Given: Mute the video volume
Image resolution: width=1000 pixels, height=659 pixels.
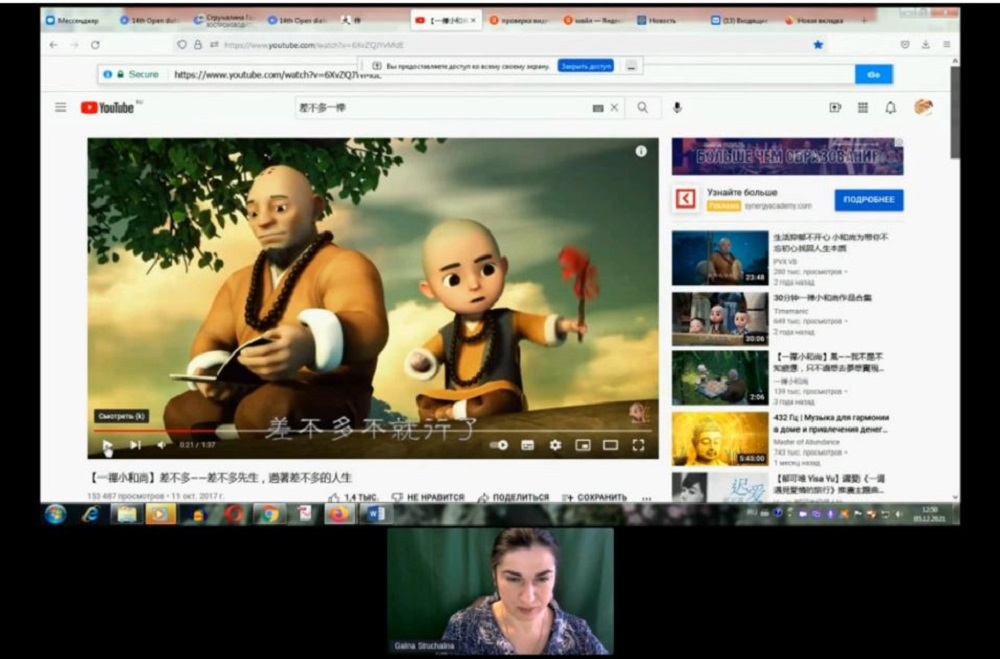Looking at the screenshot, I should [x=161, y=445].
